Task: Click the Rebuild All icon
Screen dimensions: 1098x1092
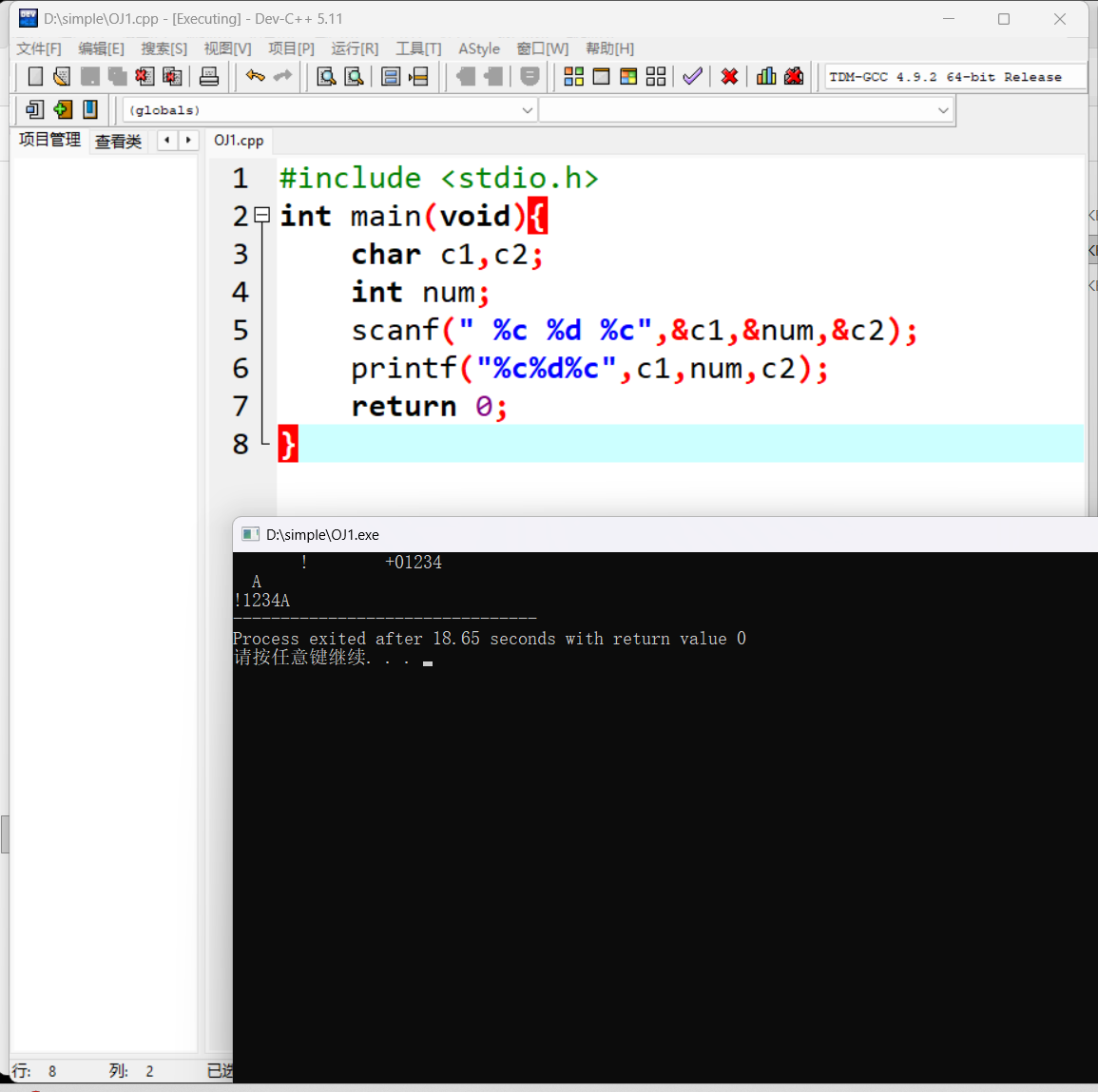Action: coord(656,76)
